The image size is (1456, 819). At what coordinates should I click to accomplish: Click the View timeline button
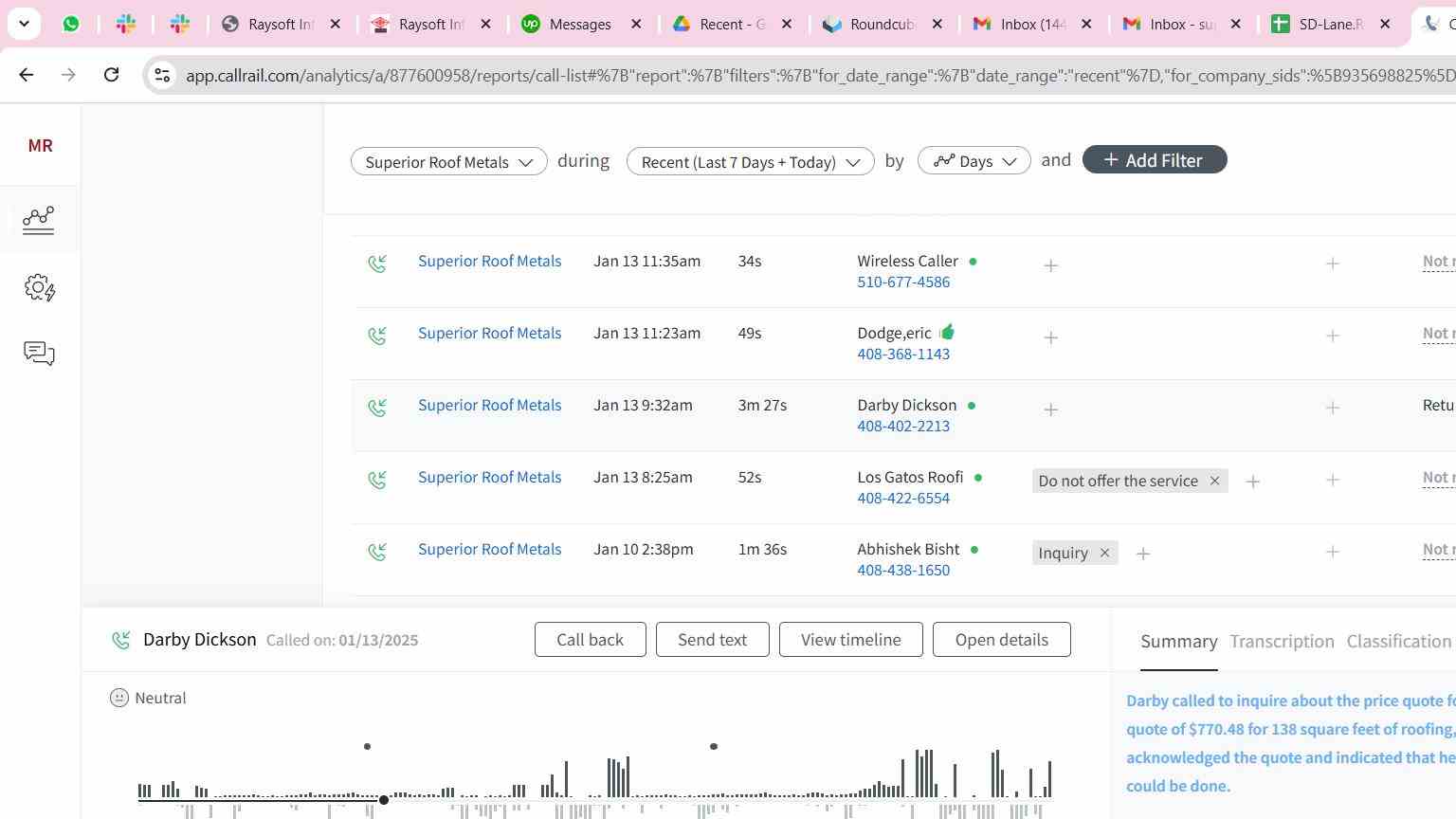tap(850, 639)
